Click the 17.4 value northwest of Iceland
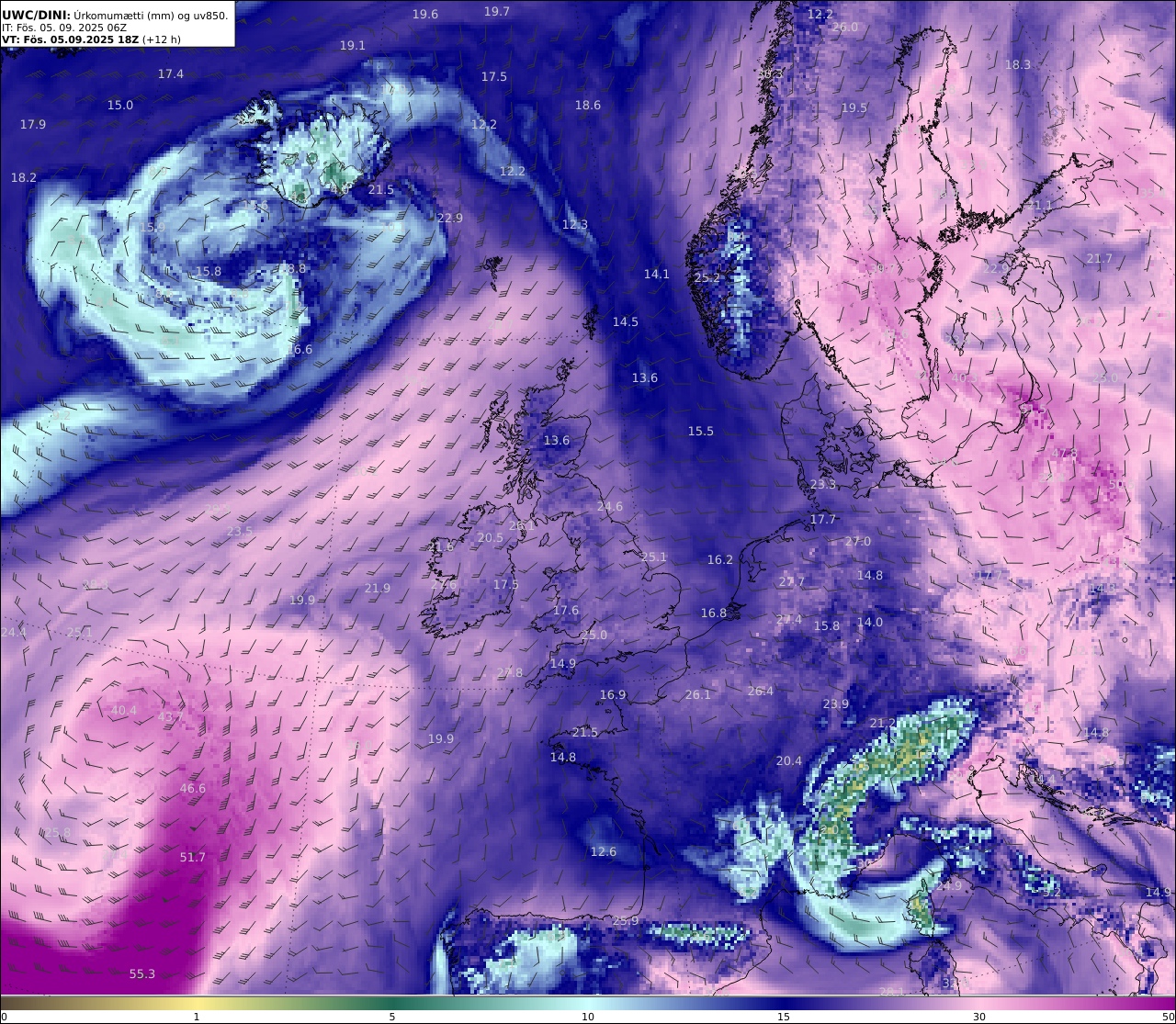This screenshot has width=1176, height=1024. point(170,74)
